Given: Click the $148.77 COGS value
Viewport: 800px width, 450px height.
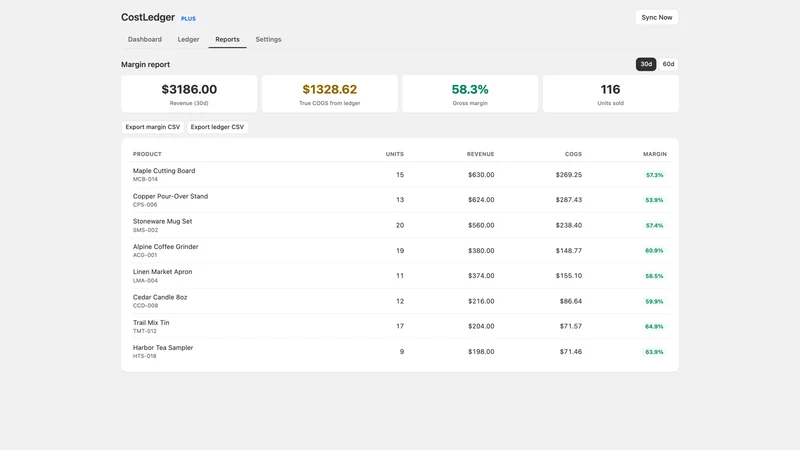Looking at the screenshot, I should [569, 251].
